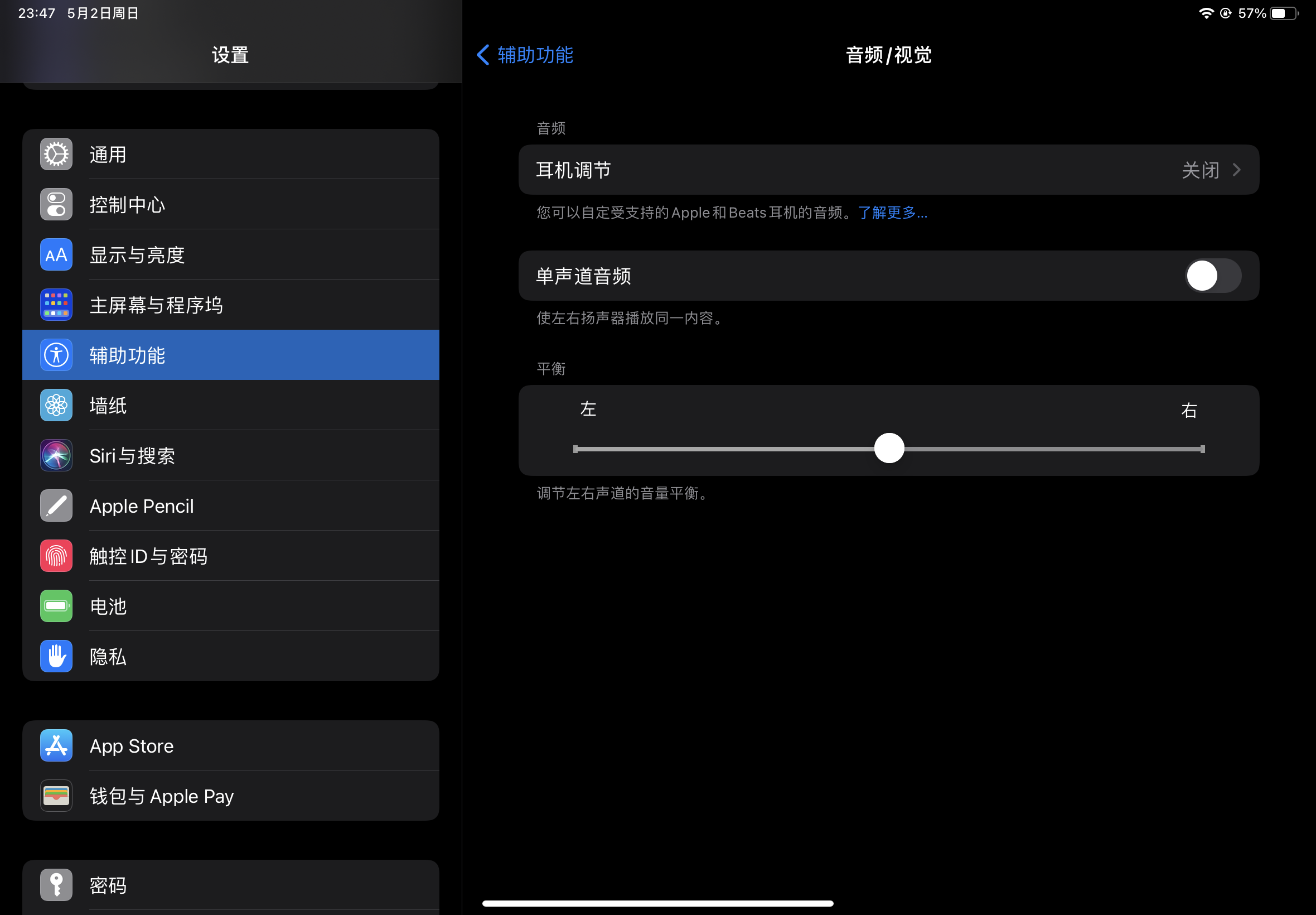Screen dimensions: 1316x915
Task: Click the balance slider knob
Action: point(889,449)
